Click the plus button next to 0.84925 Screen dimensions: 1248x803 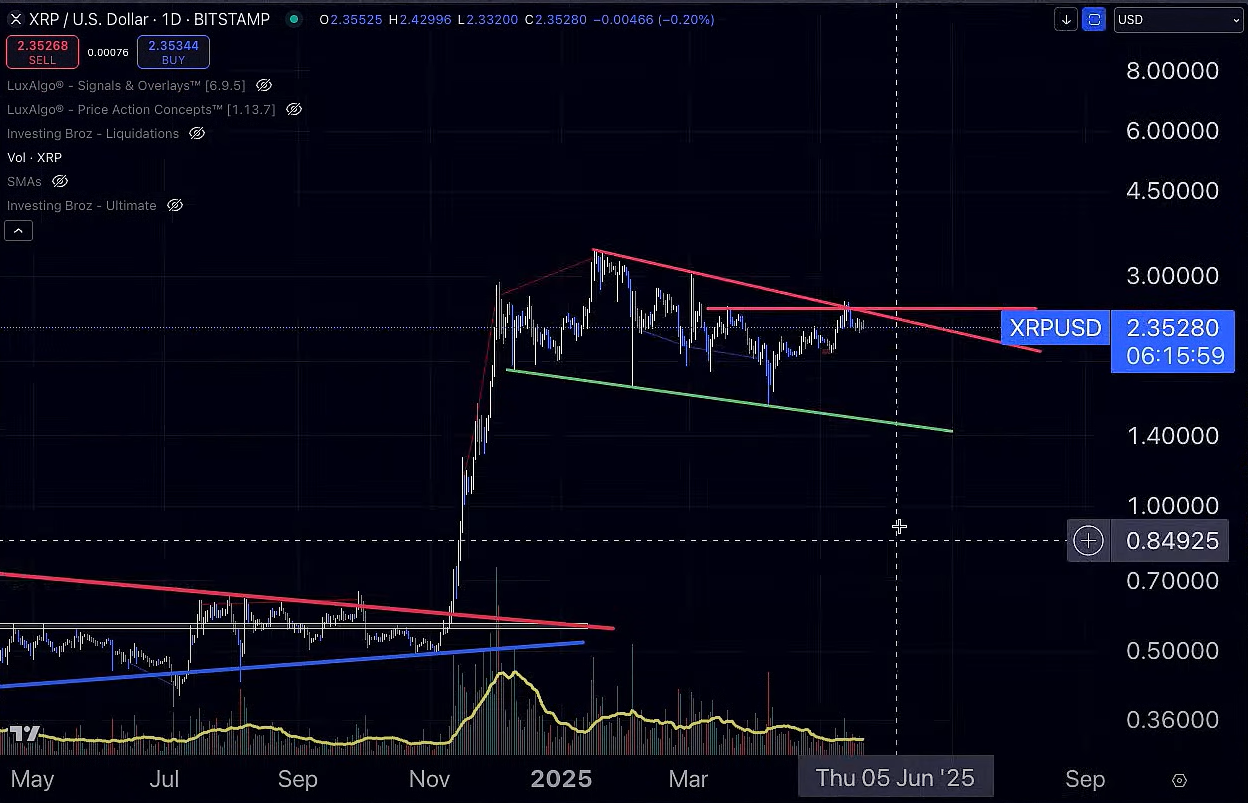(1088, 541)
